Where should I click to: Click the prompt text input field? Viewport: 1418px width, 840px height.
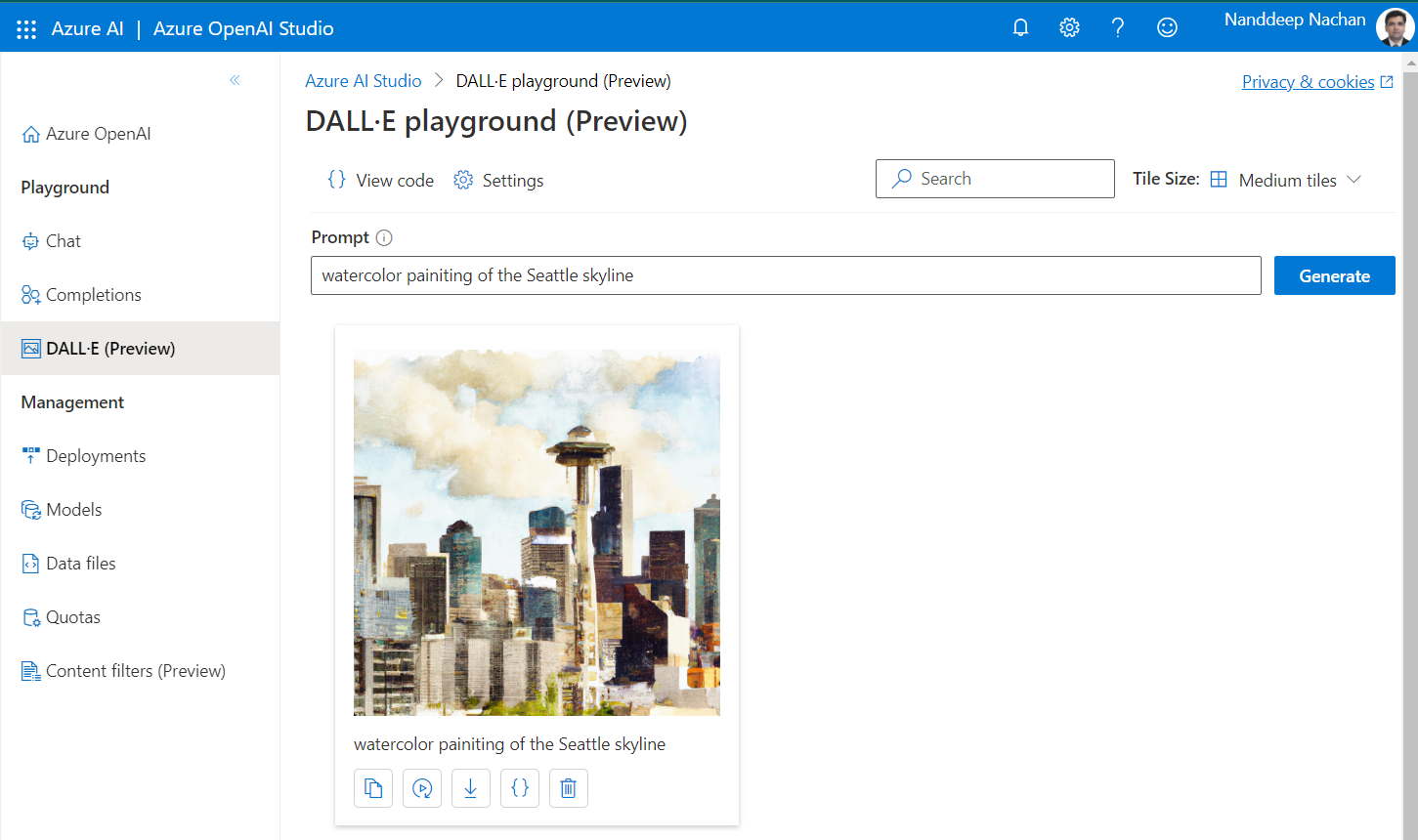click(x=786, y=275)
